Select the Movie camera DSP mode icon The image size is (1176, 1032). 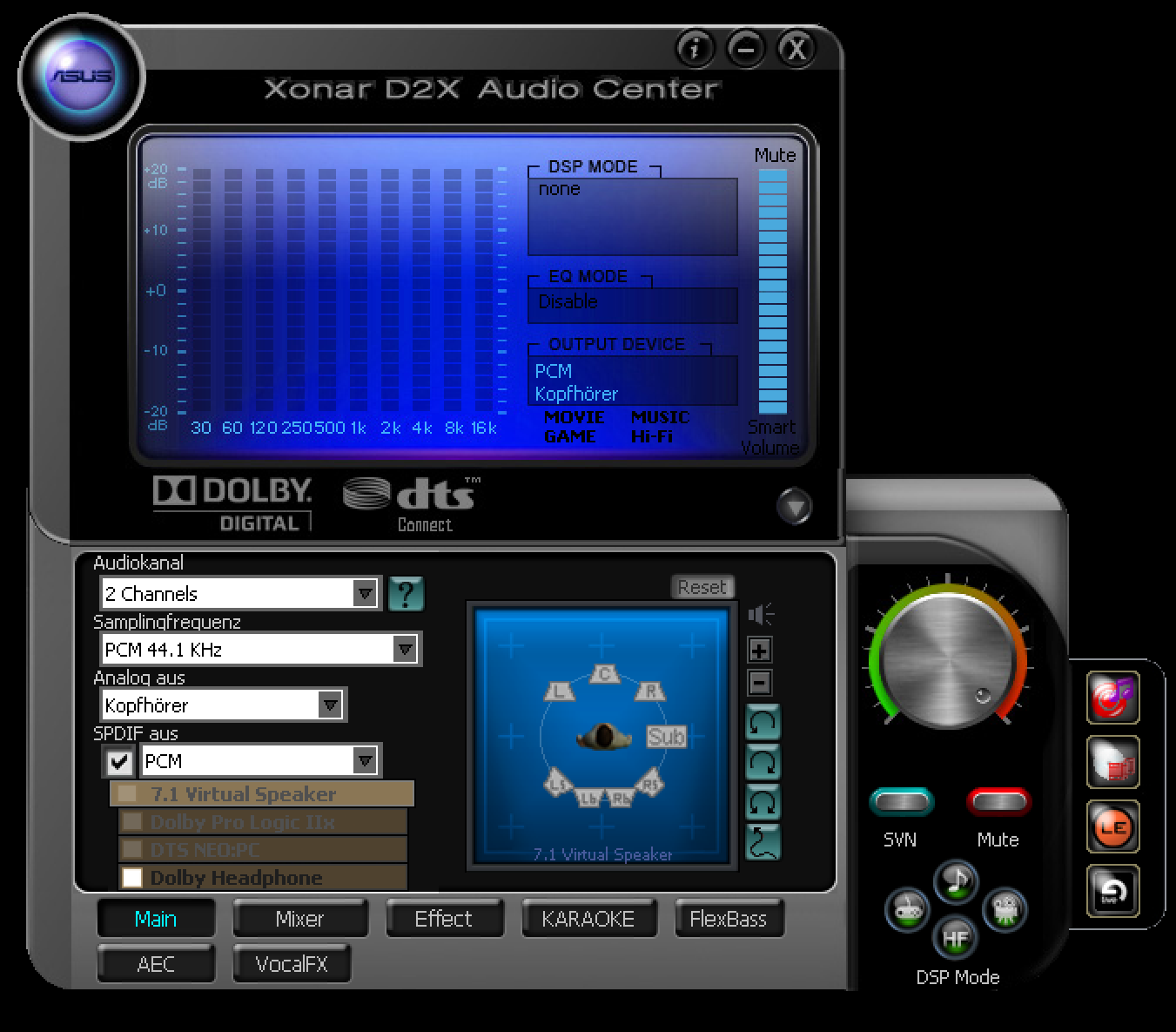[x=1005, y=910]
